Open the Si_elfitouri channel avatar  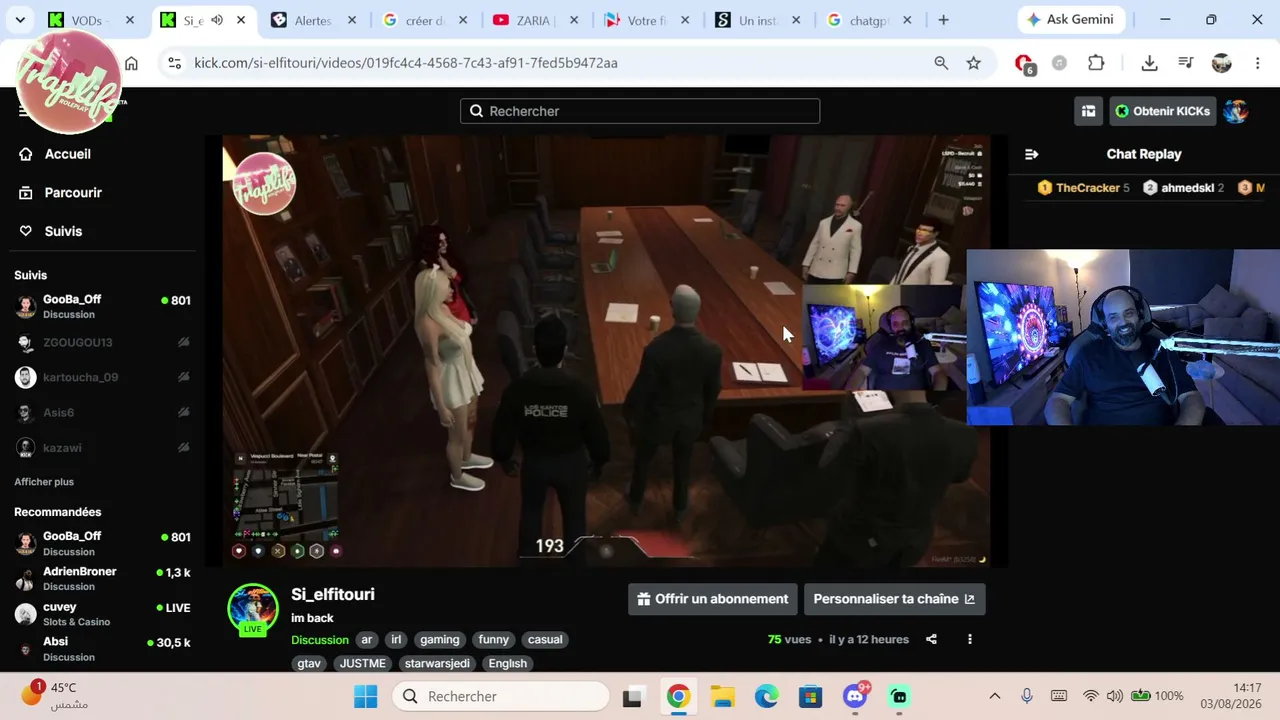[253, 609]
